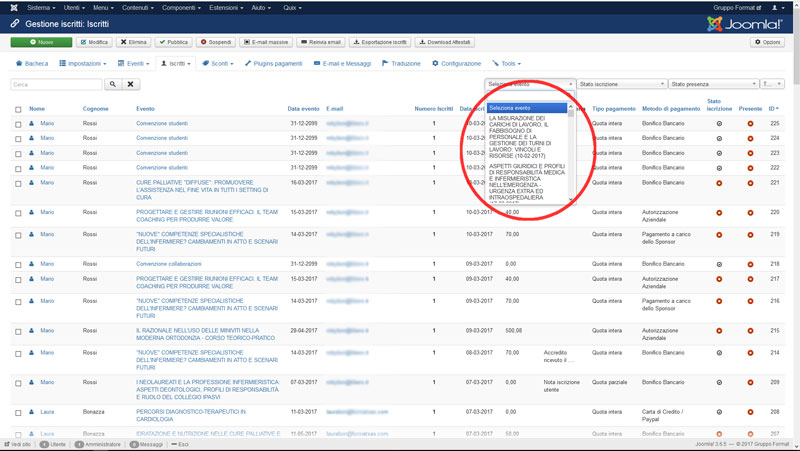The height and width of the screenshot is (451, 800).
Task: Select checkbox for row ID 224
Action: point(18,139)
